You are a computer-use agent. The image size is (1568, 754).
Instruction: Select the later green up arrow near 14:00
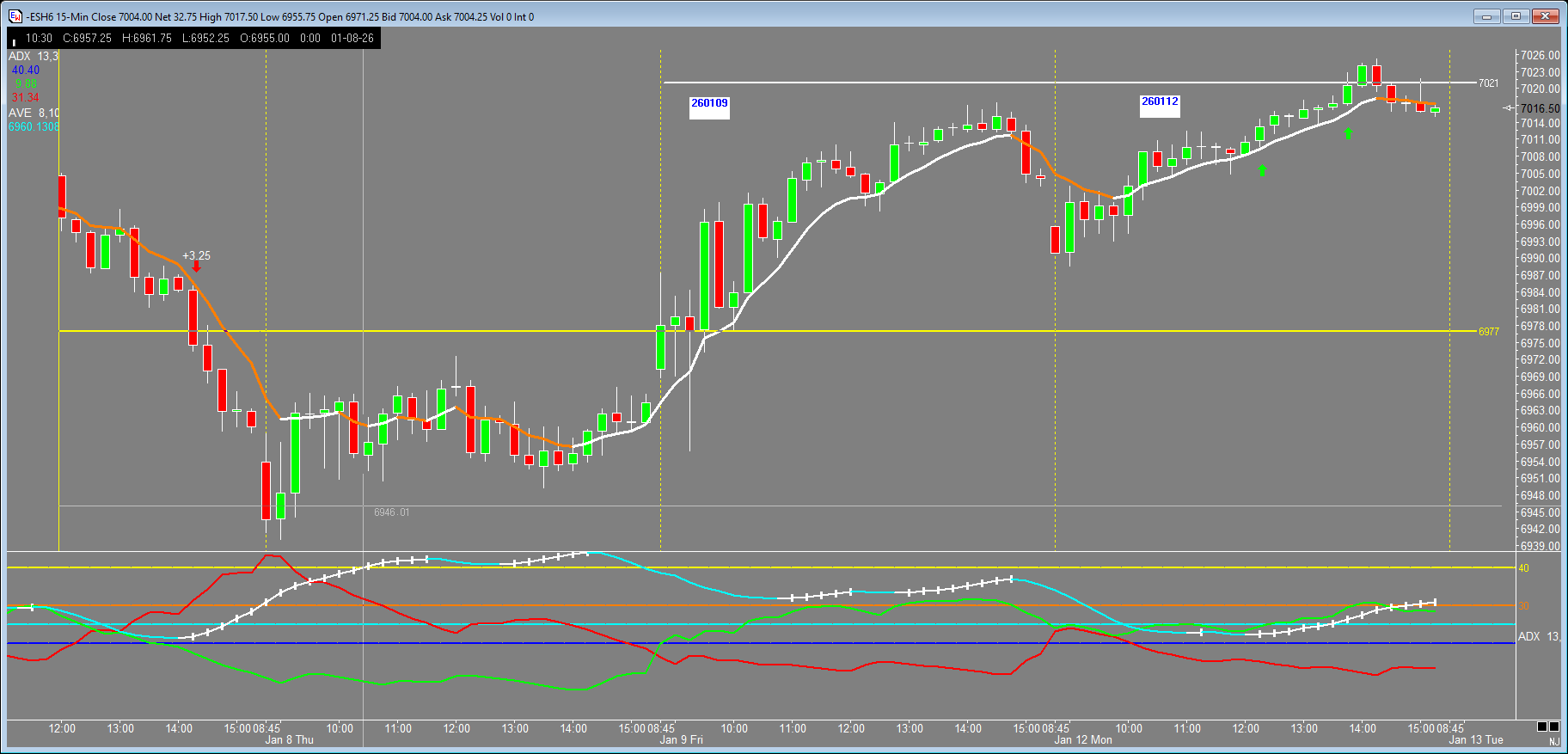[1348, 133]
